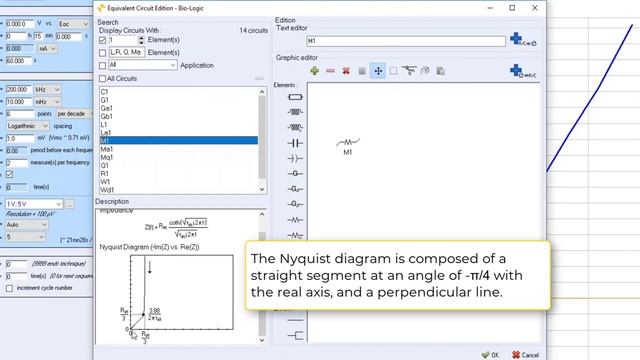Viewport: 640px width, 360px height.
Task: Open the Logarithmic spacing dropdown
Action: point(27,126)
